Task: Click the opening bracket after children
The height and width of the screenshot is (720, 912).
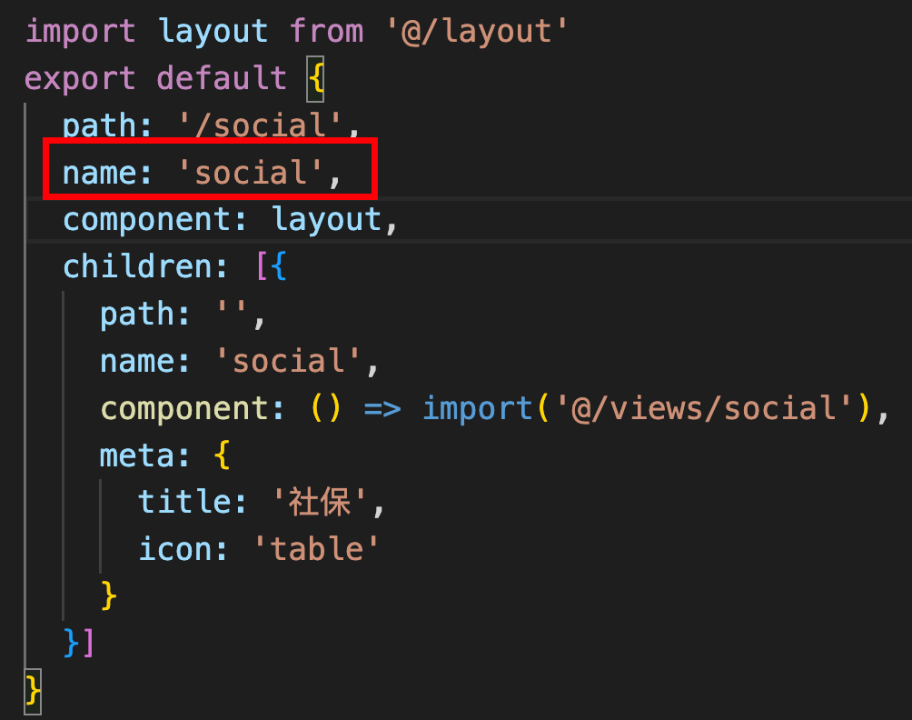Action: tap(261, 267)
